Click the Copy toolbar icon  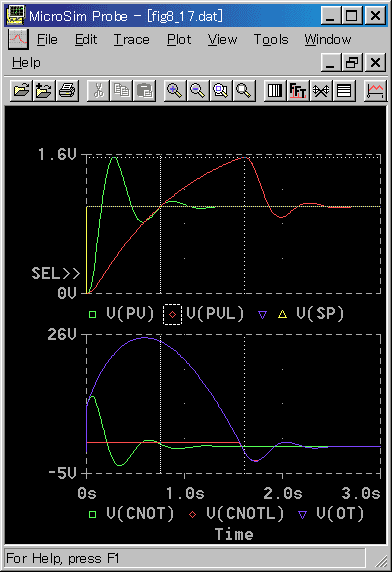tap(121, 90)
